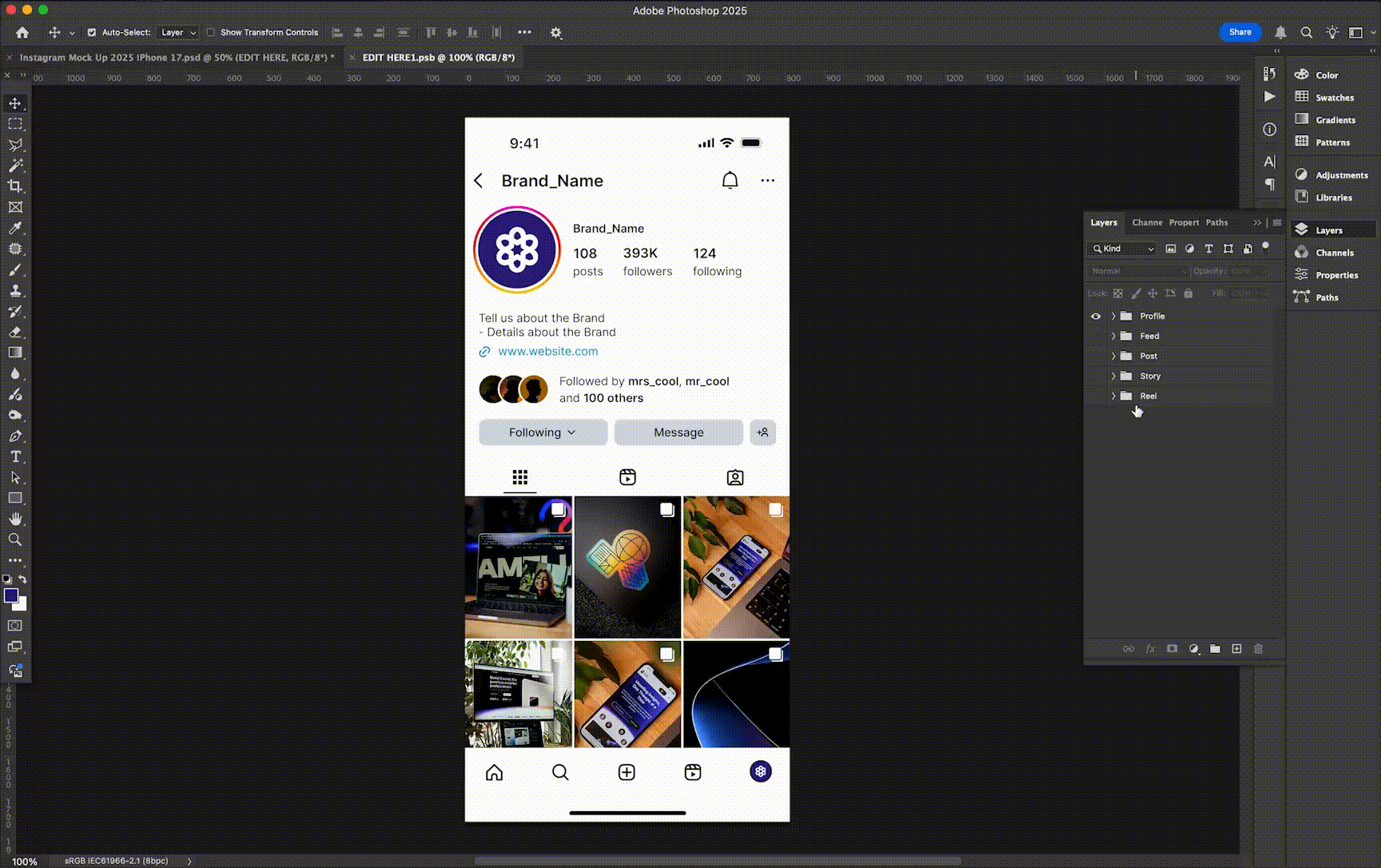The image size is (1381, 868).
Task: Select the Blur tool
Action: coord(15,374)
